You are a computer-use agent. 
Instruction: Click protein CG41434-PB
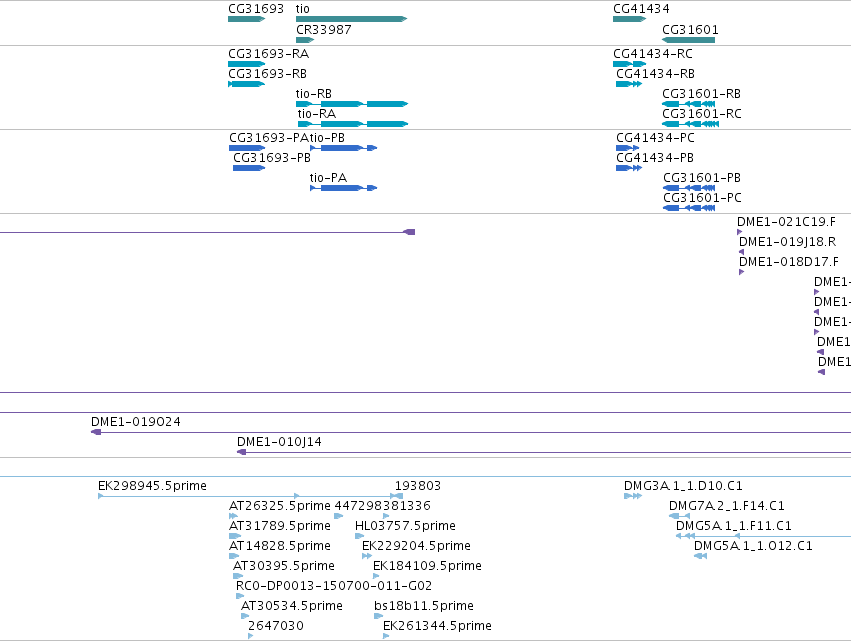click(x=629, y=168)
